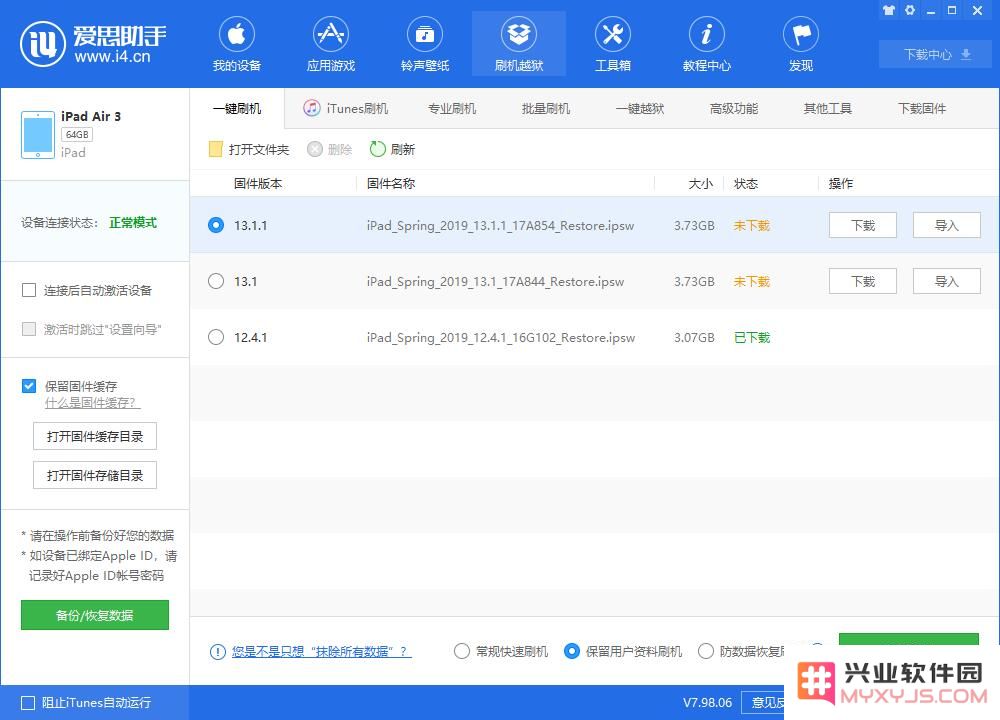The height and width of the screenshot is (720, 1000).
Task: Download the 13.1 firmware
Action: pyautogui.click(x=863, y=281)
